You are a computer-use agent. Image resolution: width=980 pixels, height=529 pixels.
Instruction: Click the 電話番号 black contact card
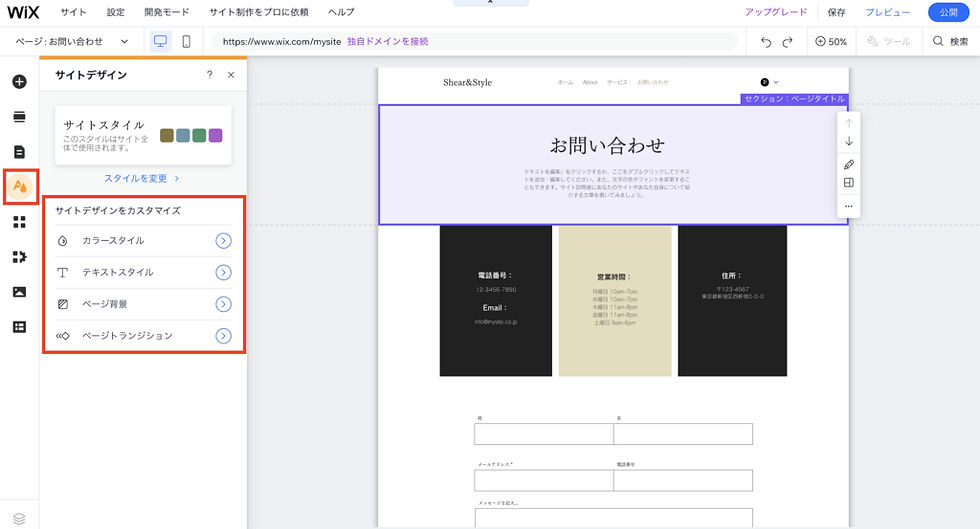496,301
